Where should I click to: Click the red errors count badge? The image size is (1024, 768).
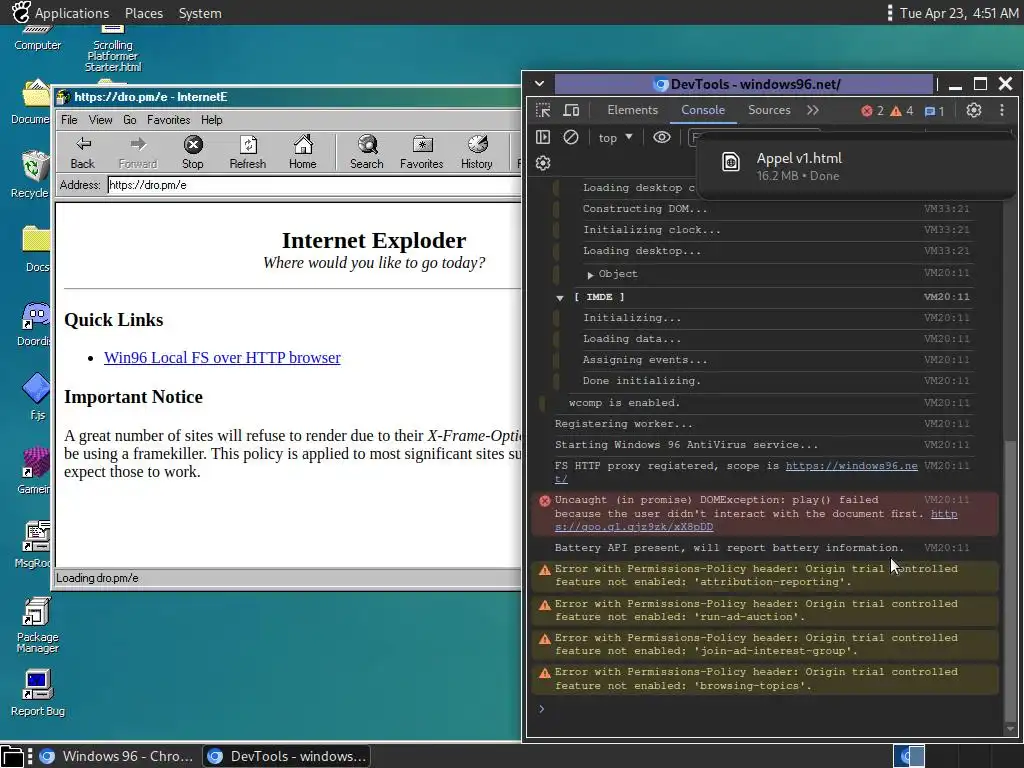[x=872, y=110]
